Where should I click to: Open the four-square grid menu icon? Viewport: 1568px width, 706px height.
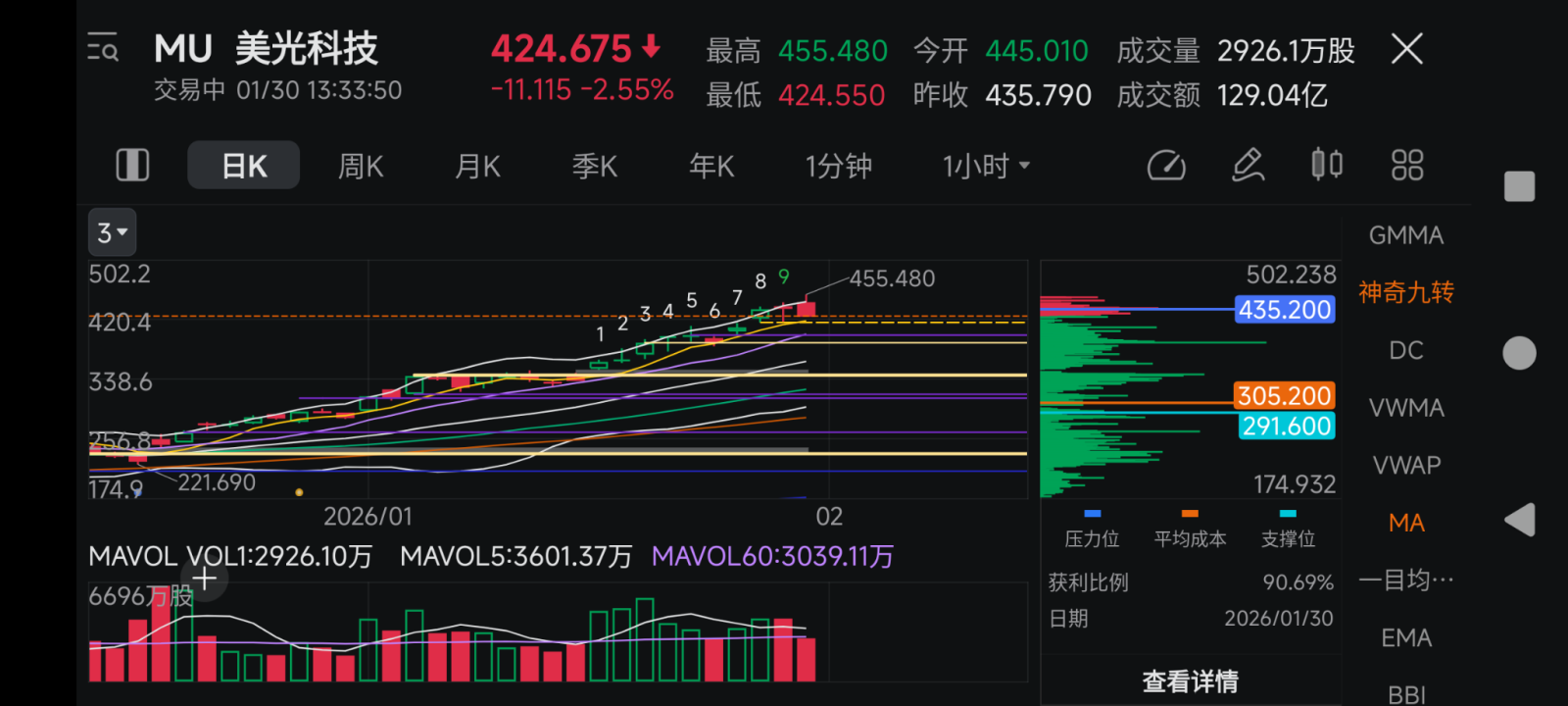point(1407,165)
